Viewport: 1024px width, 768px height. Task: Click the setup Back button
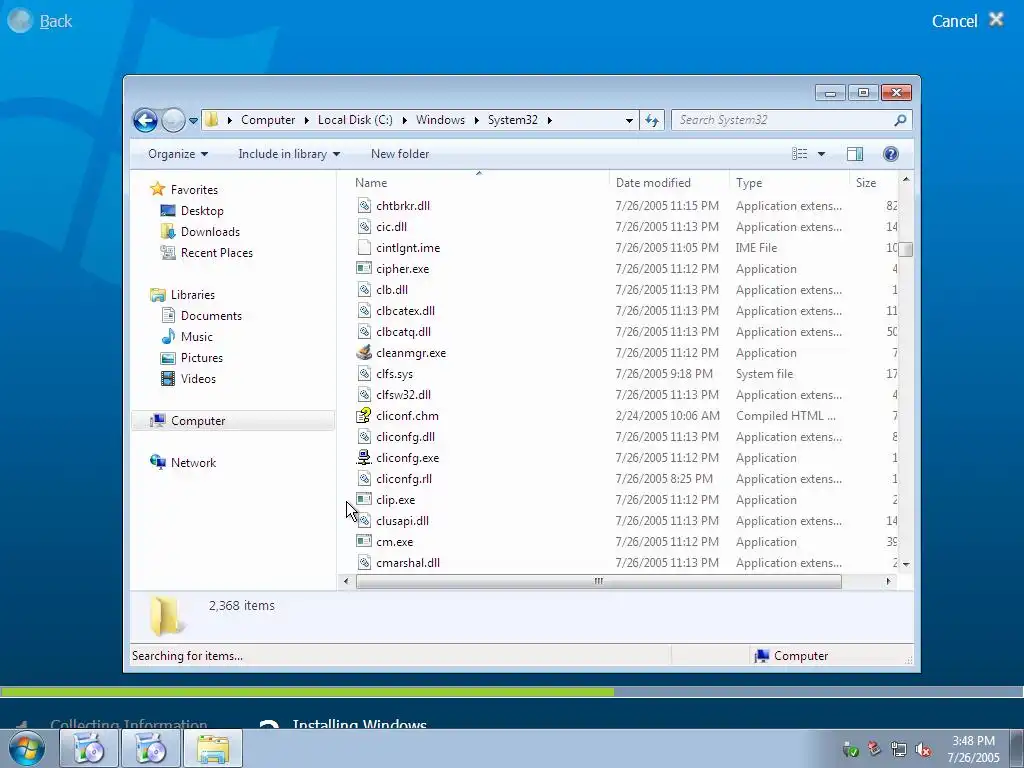click(39, 21)
